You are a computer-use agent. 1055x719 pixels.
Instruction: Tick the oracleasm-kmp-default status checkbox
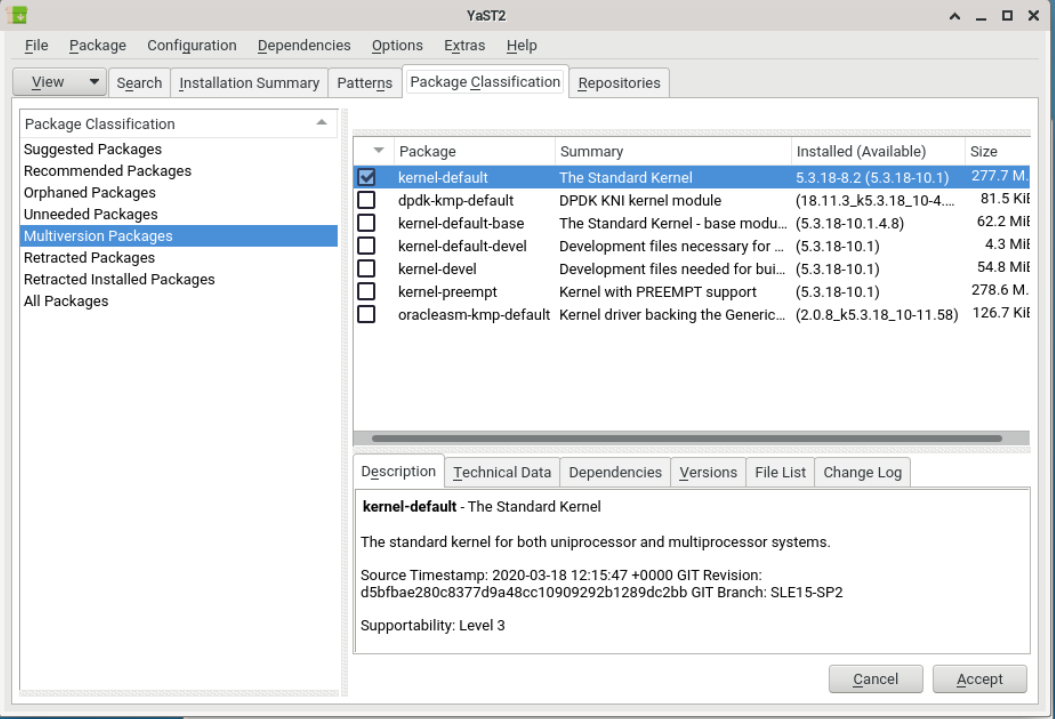pyautogui.click(x=366, y=315)
